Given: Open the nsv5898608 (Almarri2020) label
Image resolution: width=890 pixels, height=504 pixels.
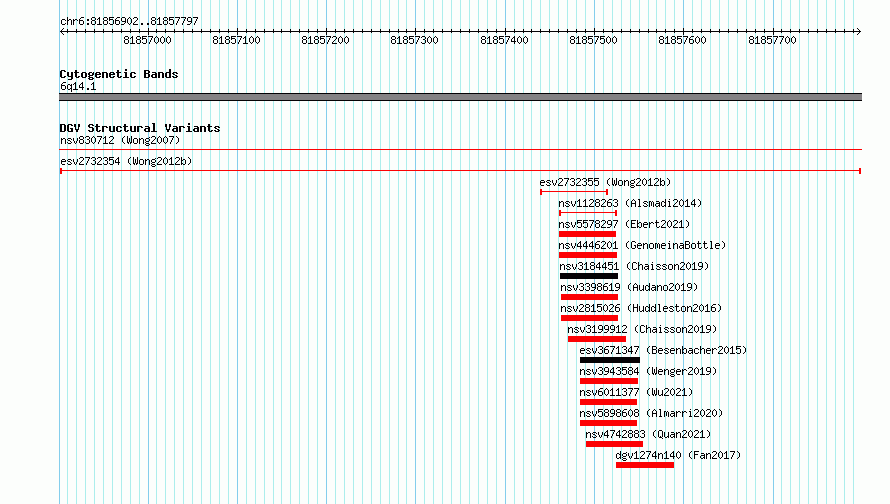Looking at the screenshot, I should [652, 413].
